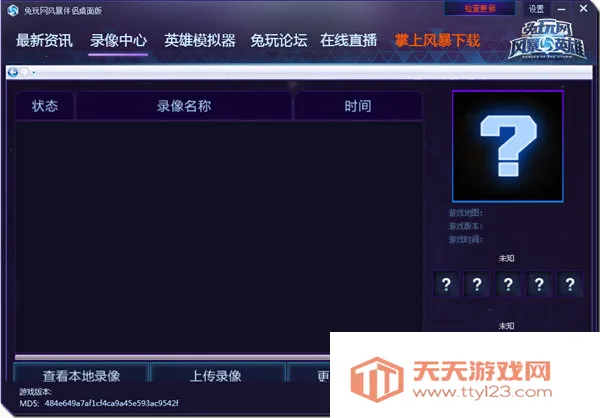Click the horizontal scrollbar under the list
This screenshot has height=418, width=600.
[x=172, y=357]
